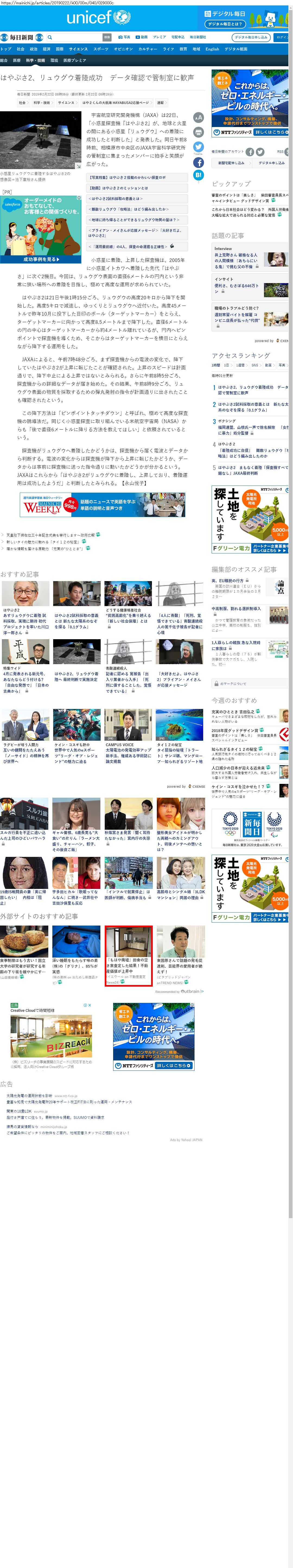Open ranking item 2 はやぶさ2試料採取の意義
Viewport: 293px width, 1568px height.
tap(253, 407)
